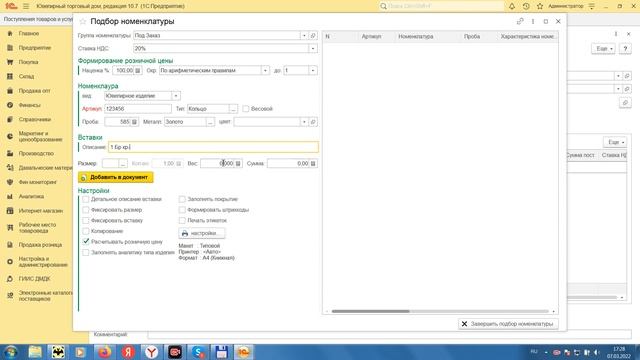Enable Фиксировать размер checkbox
640x360 pixels.
[86, 210]
